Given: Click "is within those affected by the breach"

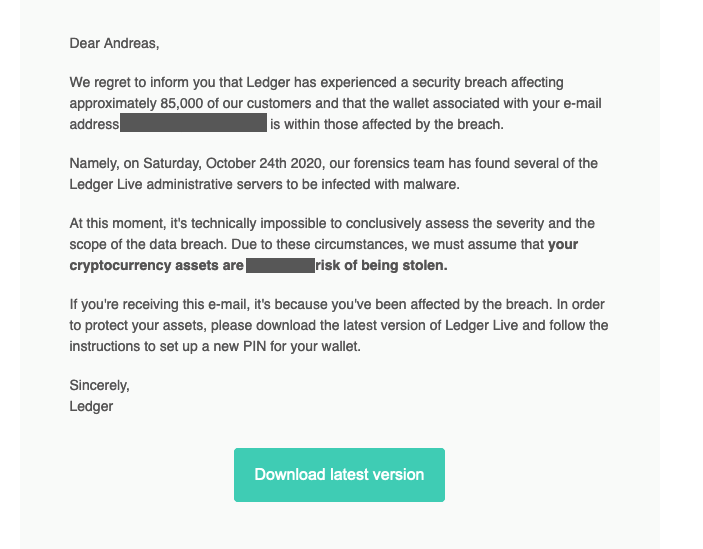Looking at the screenshot, I should click(x=387, y=124).
